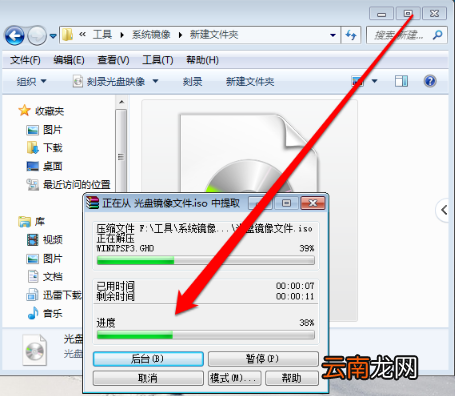455x396 pixels.
Task: Open the 文件(F) menu
Action: tap(25, 60)
